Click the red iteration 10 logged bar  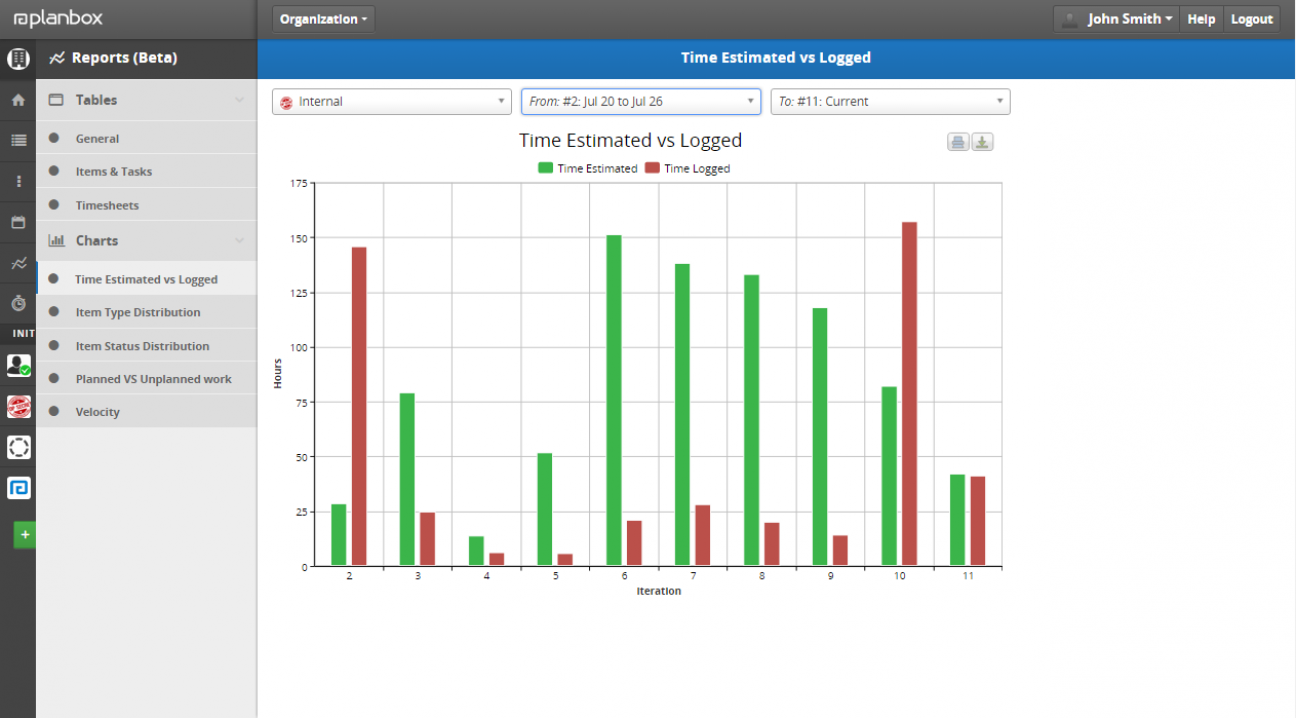[909, 394]
